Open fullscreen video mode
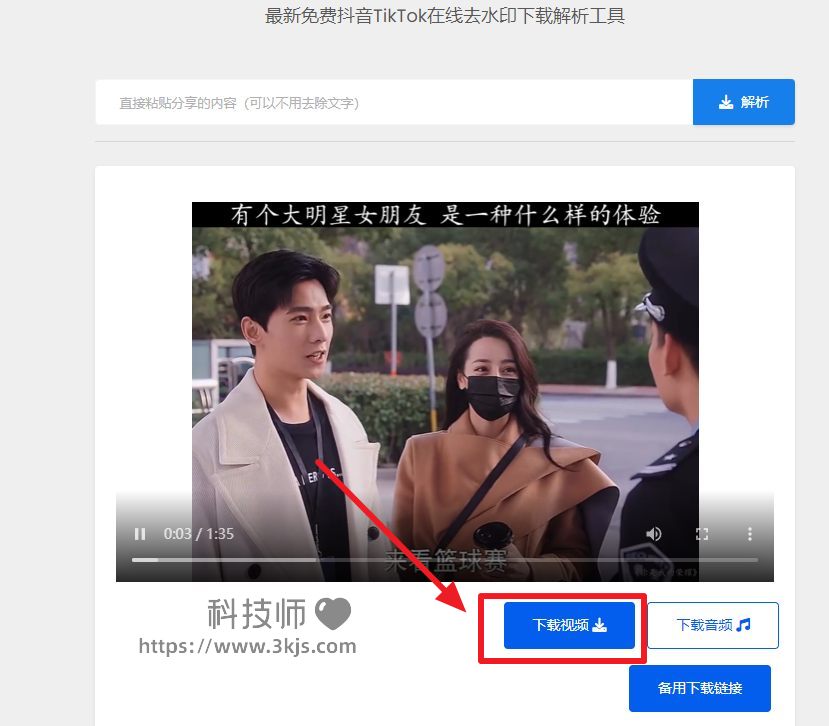The width and height of the screenshot is (829, 726). click(702, 534)
